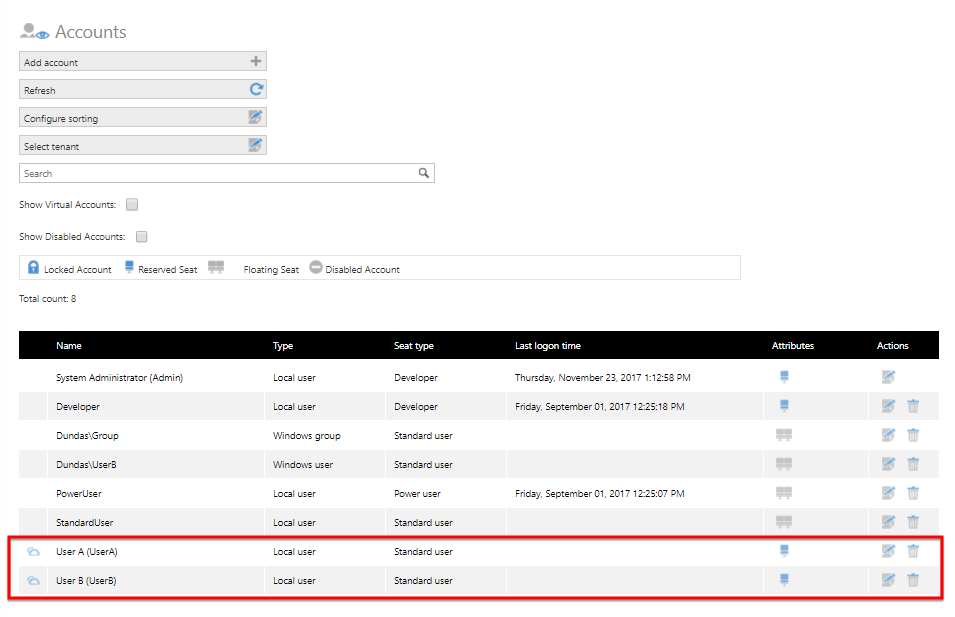Click the Add account button
This screenshot has width=955, height=617.
143,62
